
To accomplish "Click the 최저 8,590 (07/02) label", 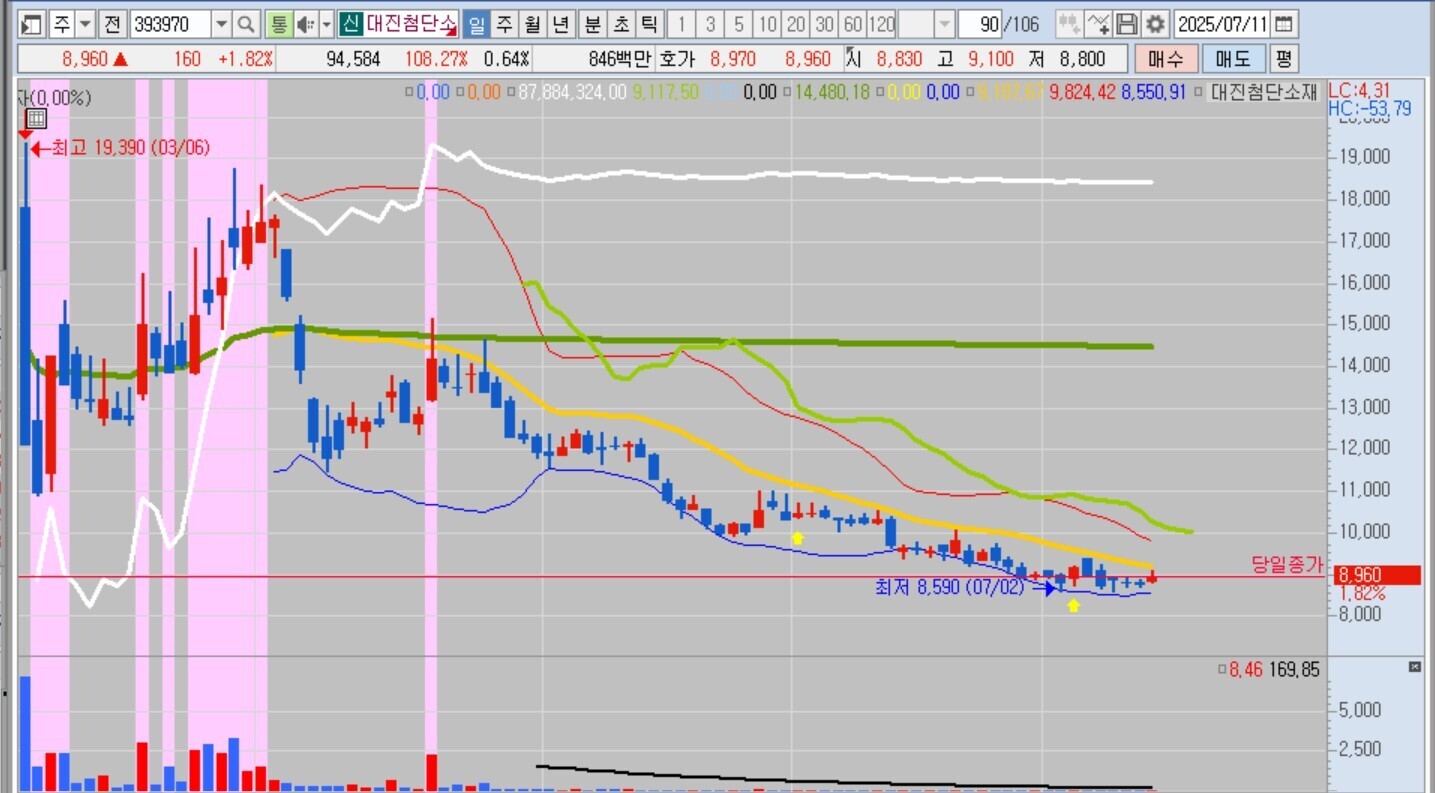I will pos(949,587).
